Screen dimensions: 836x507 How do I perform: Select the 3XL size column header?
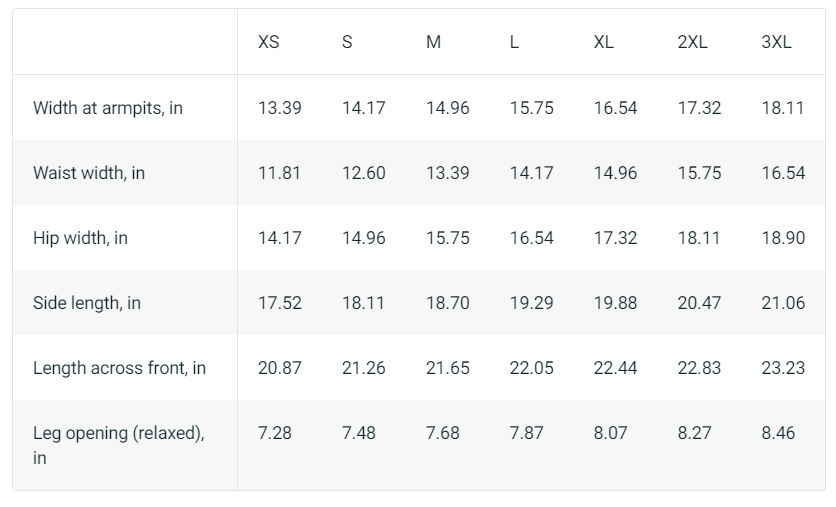[776, 42]
